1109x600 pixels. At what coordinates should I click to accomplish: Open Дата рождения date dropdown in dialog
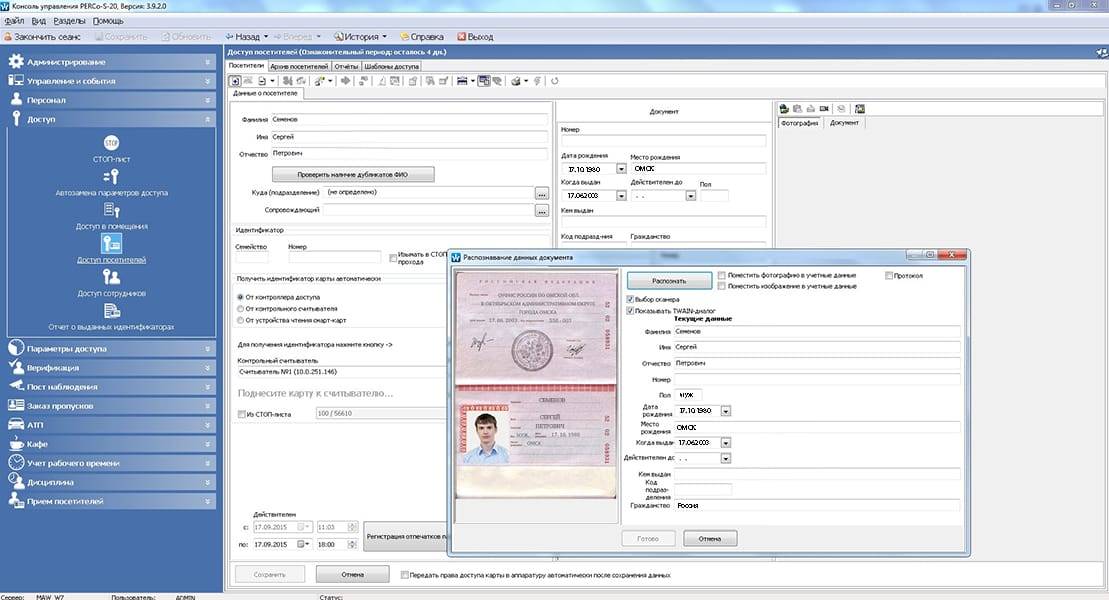tap(726, 411)
